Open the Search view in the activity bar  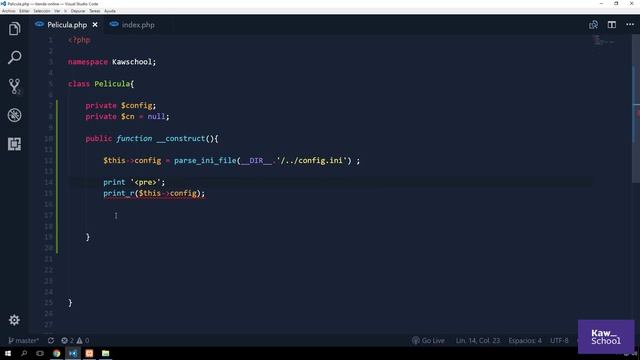(x=14, y=58)
